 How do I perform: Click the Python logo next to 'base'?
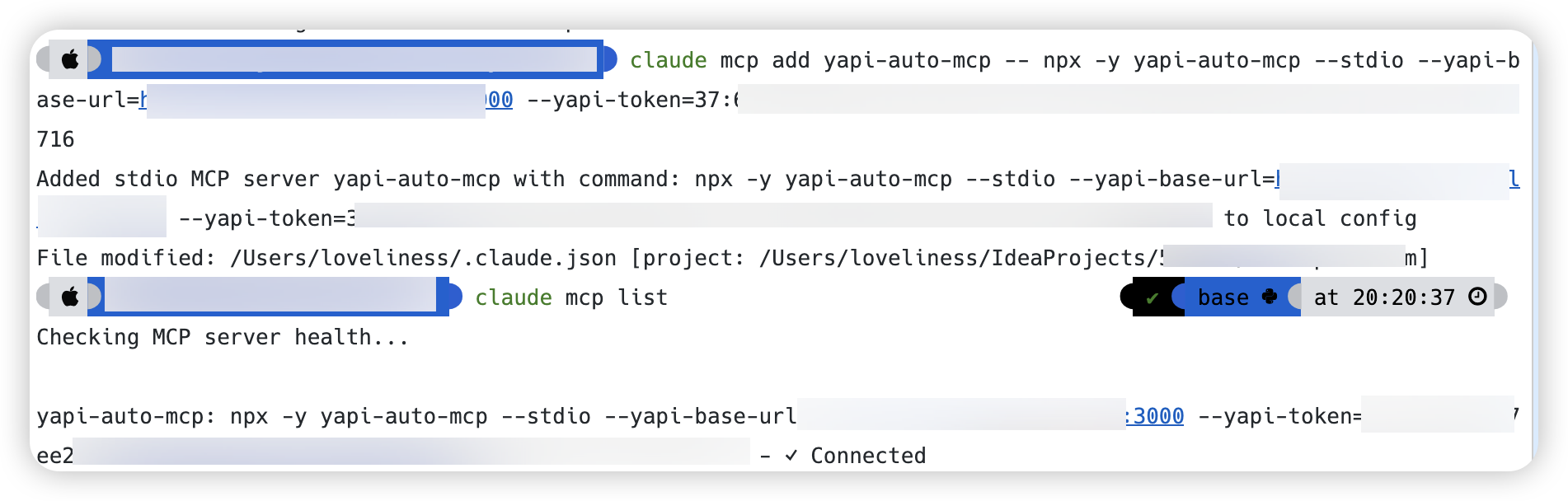1270,297
